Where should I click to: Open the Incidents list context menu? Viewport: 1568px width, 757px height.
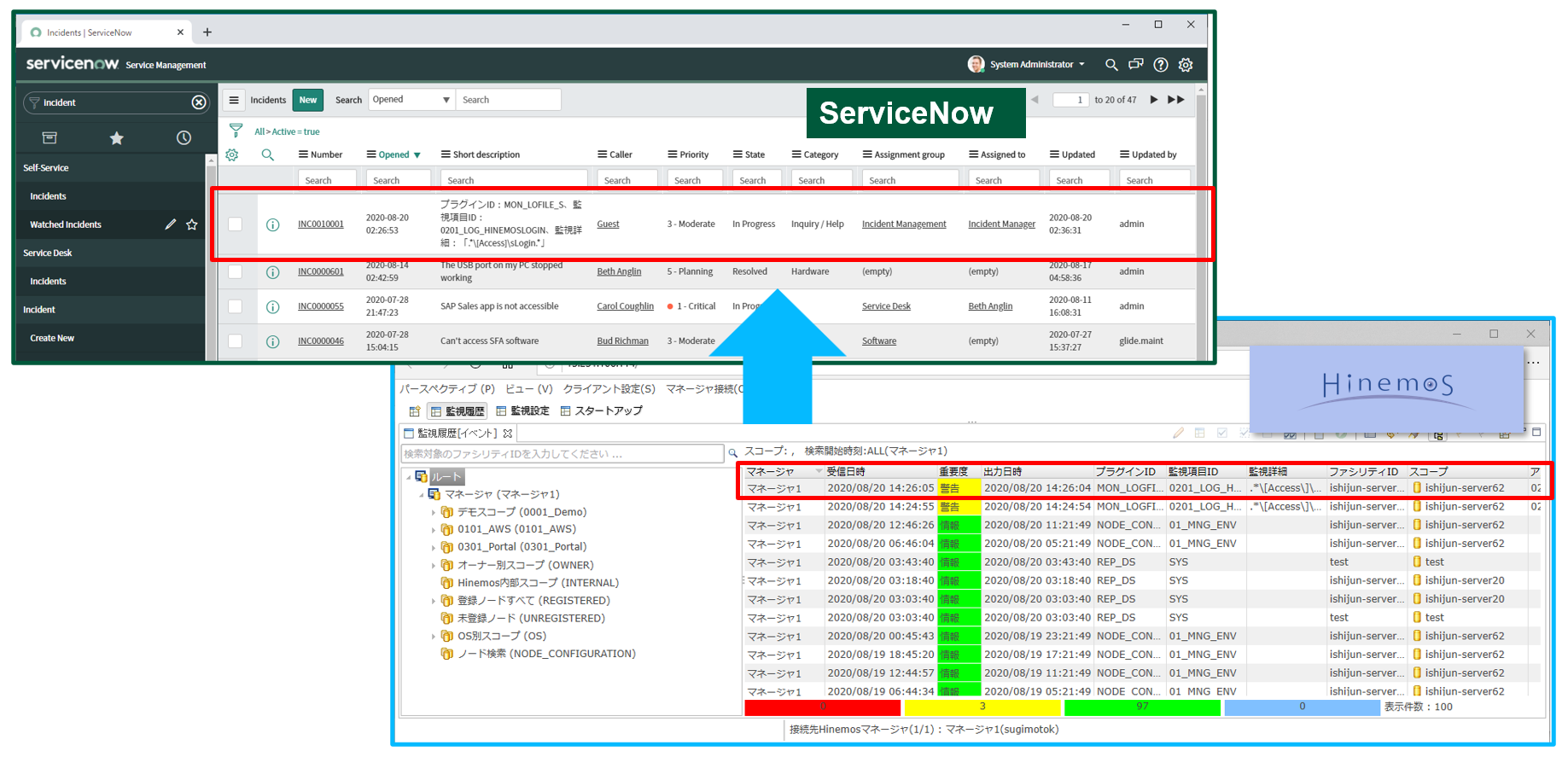pos(234,100)
